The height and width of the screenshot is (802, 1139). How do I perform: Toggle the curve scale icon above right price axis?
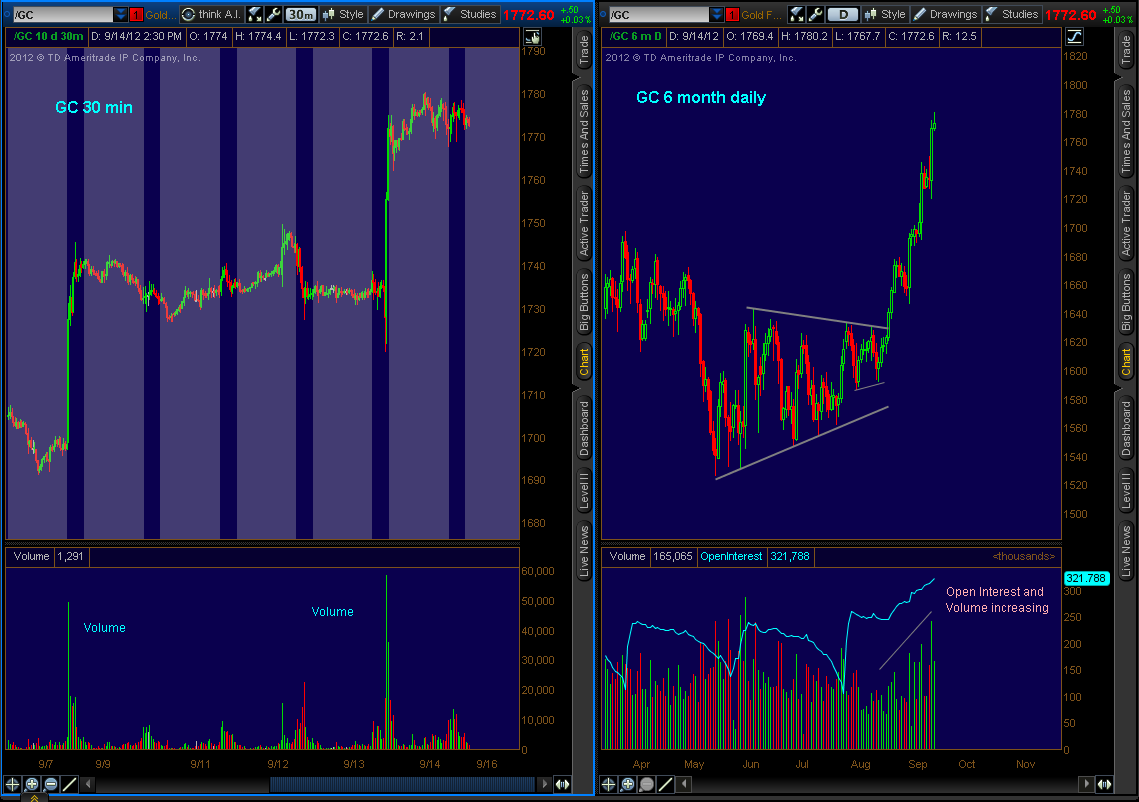pos(1074,36)
